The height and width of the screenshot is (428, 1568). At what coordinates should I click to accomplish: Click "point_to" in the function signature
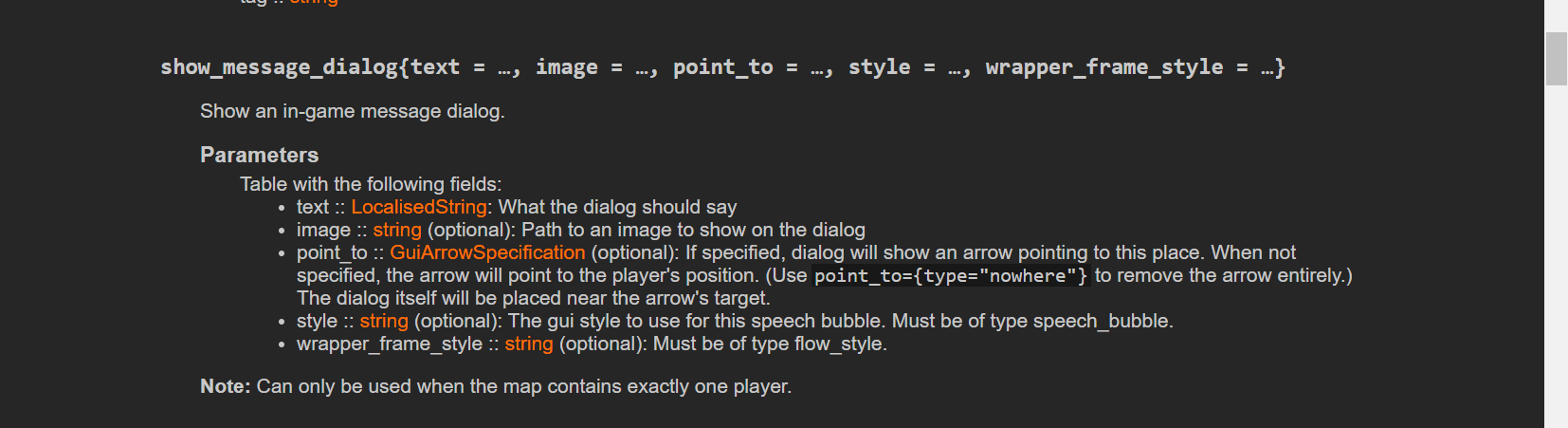tap(722, 67)
